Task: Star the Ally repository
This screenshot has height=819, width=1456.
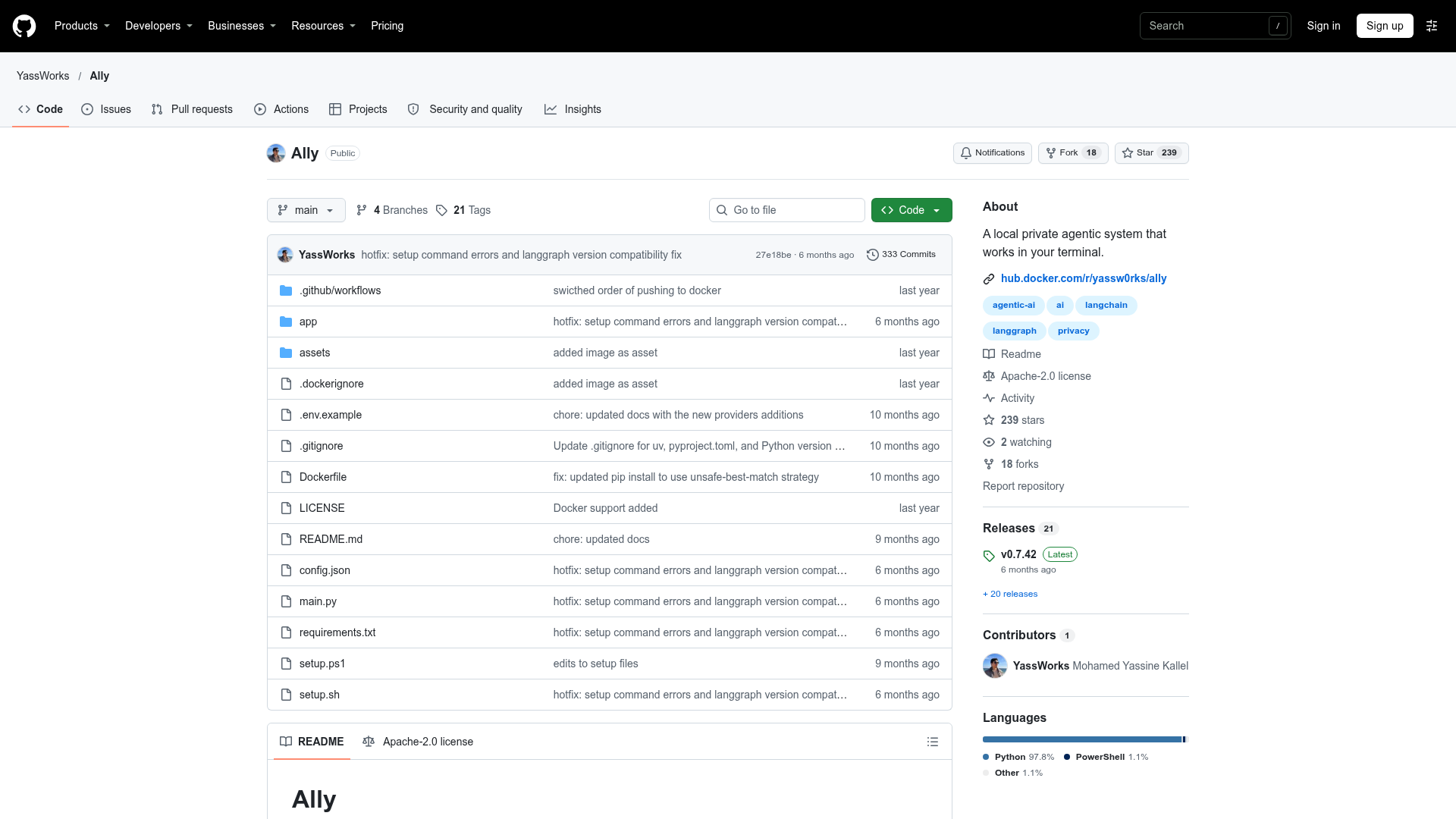Action: click(1151, 153)
